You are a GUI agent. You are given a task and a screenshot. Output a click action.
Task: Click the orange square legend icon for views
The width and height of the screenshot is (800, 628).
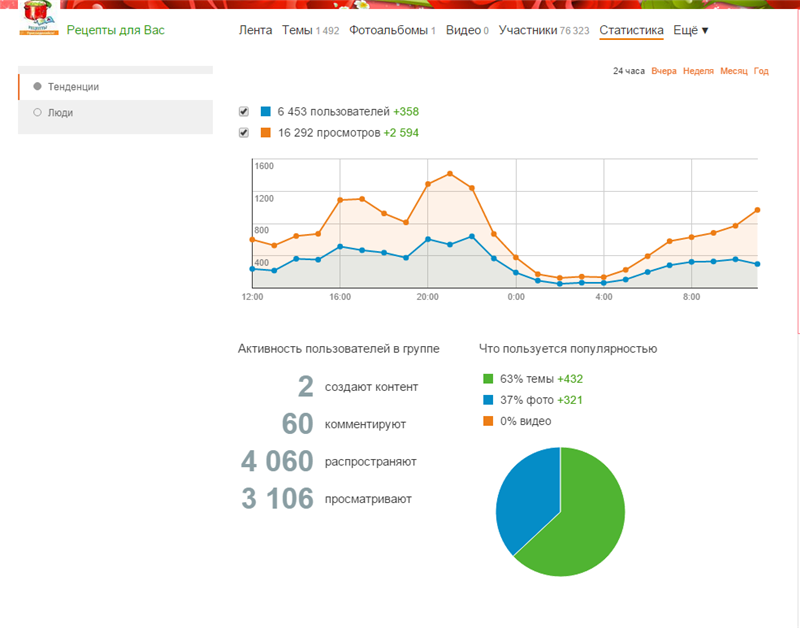[266, 132]
